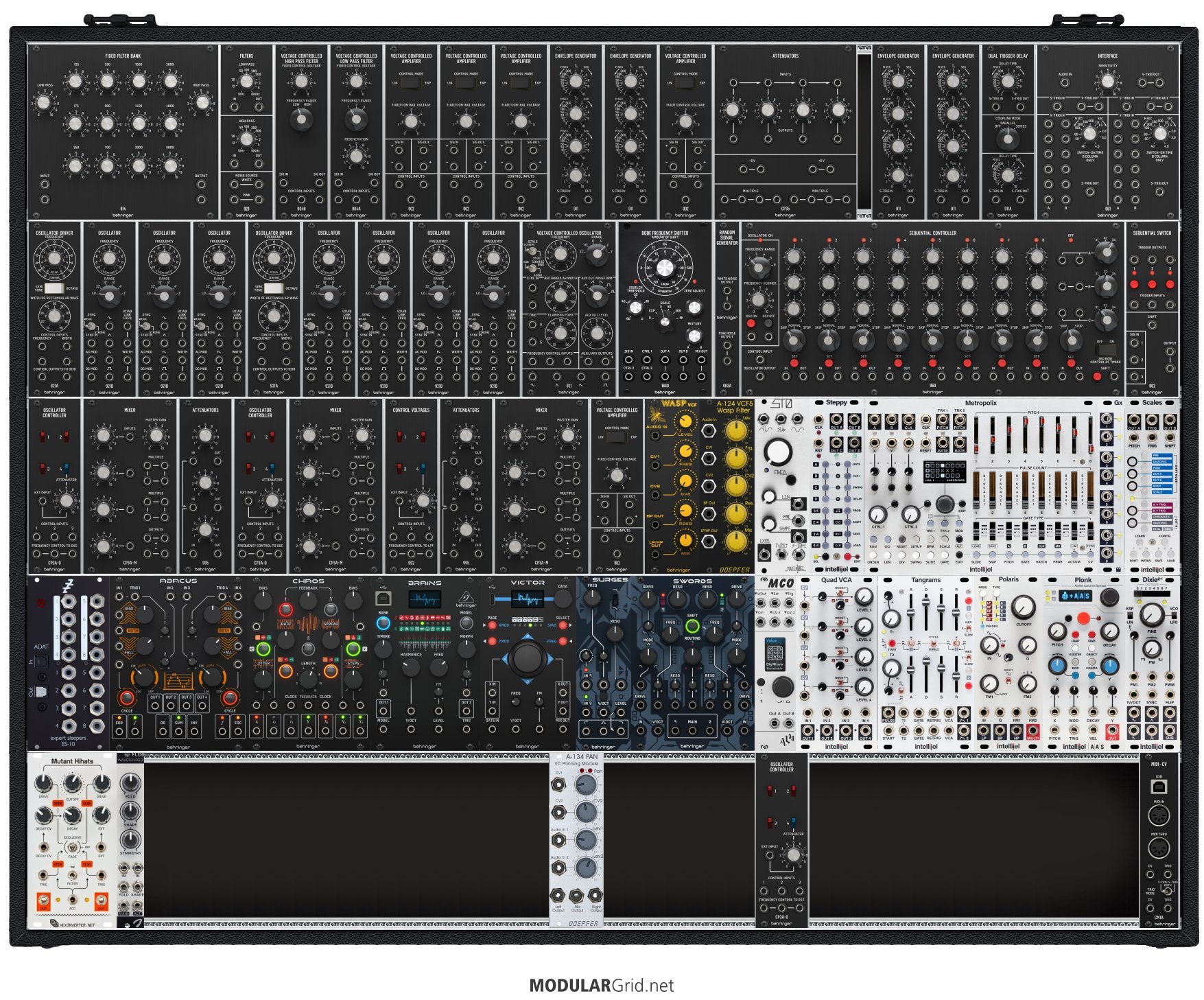This screenshot has width=1204, height=1000.
Task: Click the Tangrams upper envelope Attack fader
Action: point(911,612)
